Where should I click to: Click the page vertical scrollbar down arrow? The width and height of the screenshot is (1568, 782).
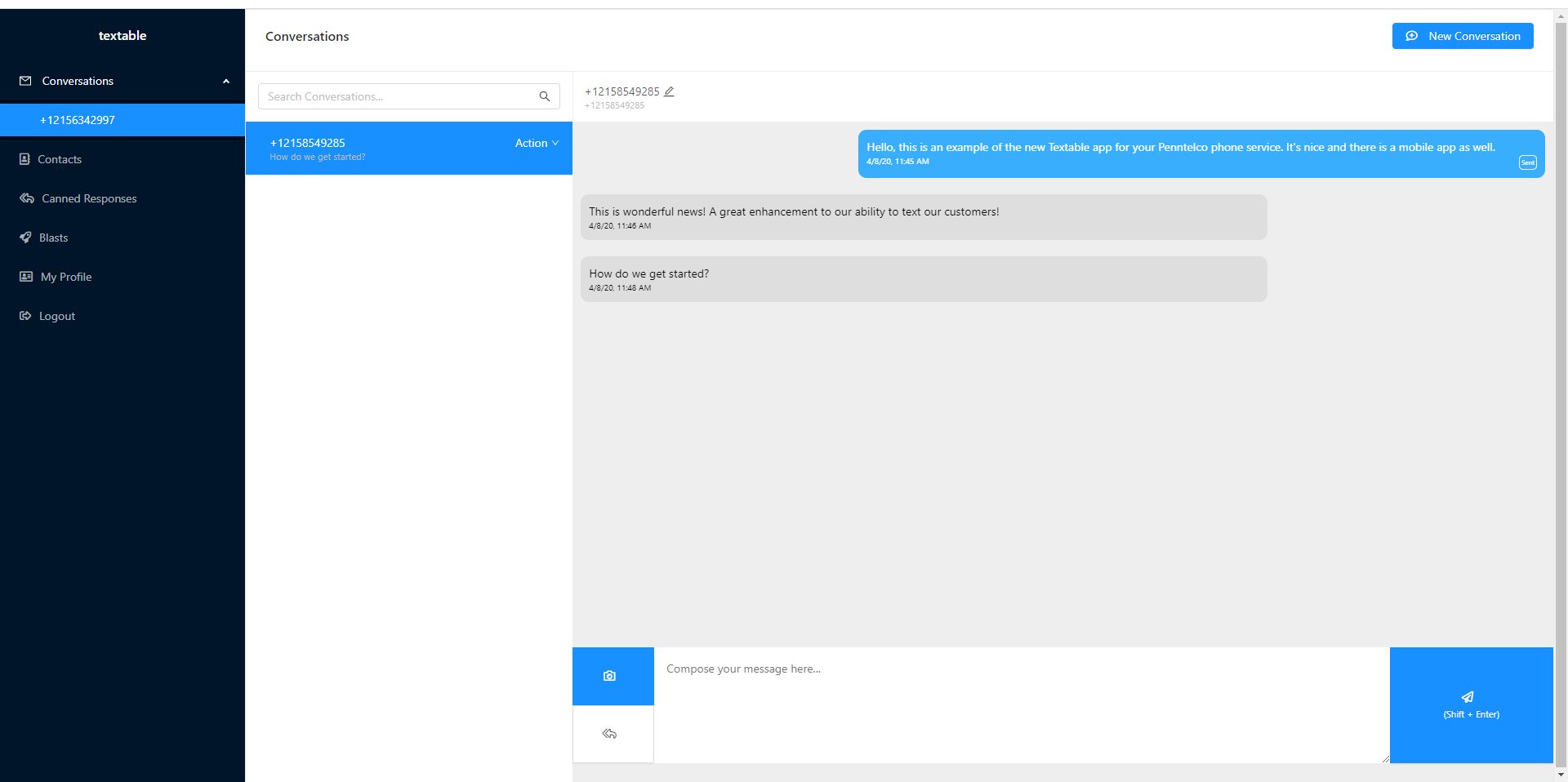[1561, 774]
